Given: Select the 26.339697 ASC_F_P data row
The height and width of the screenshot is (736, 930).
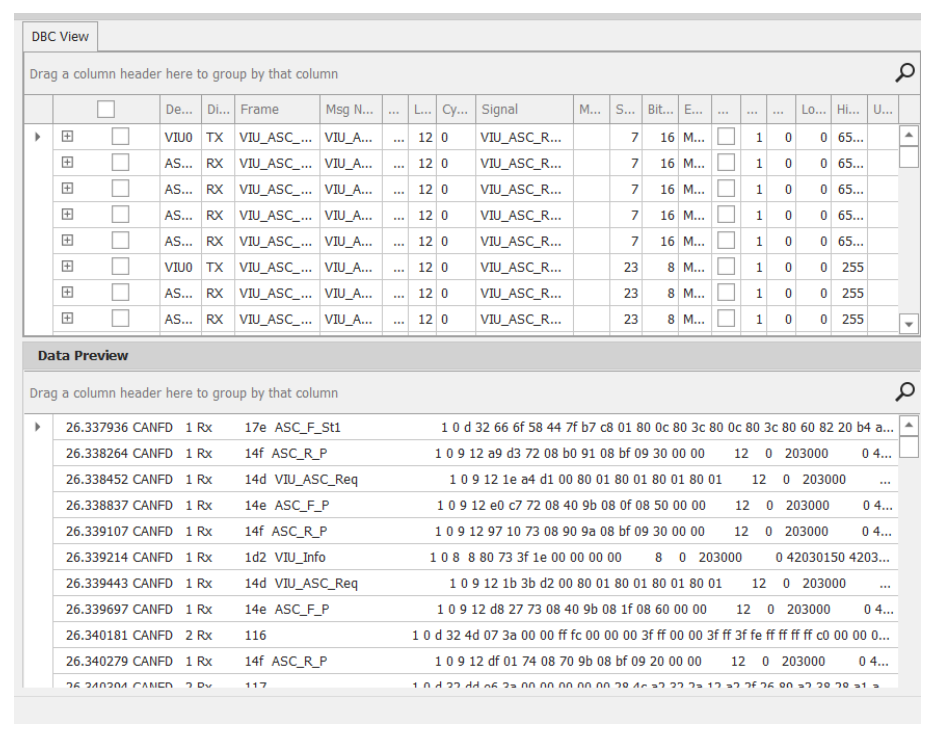Looking at the screenshot, I should [475, 610].
